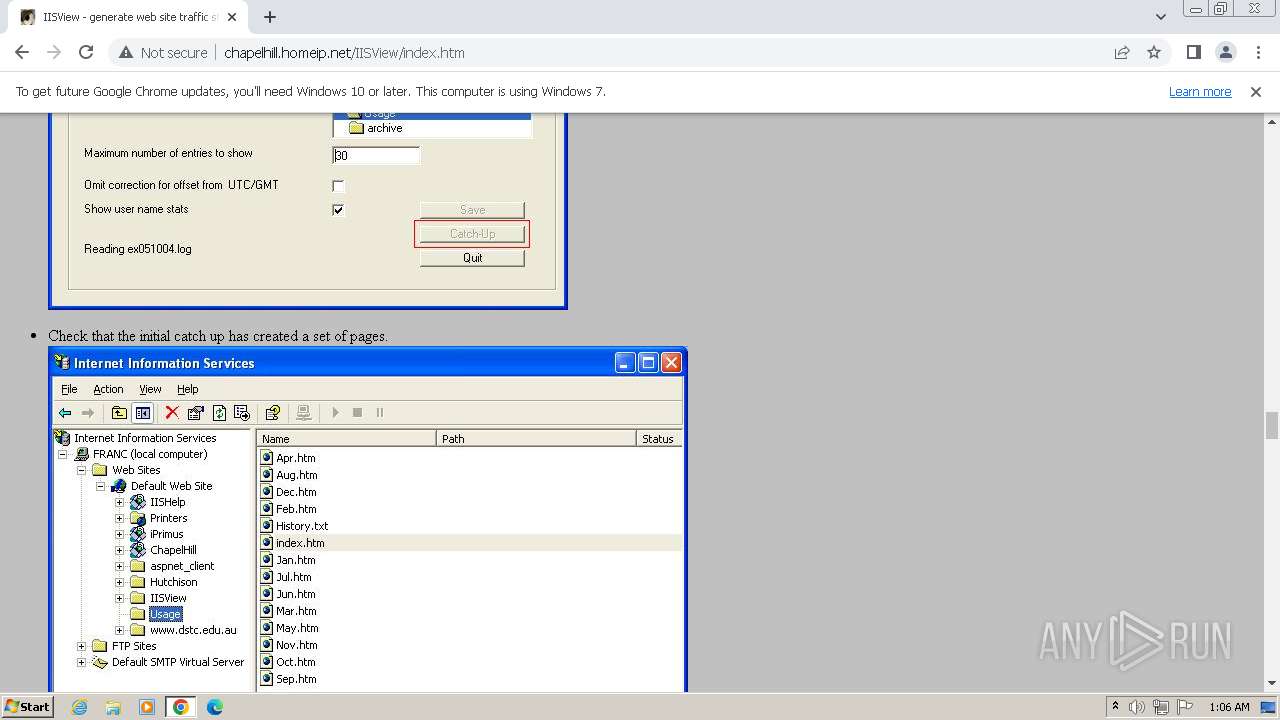Screen dimensions: 1280x720
Task: Go back to the previous page
Action: (22, 52)
